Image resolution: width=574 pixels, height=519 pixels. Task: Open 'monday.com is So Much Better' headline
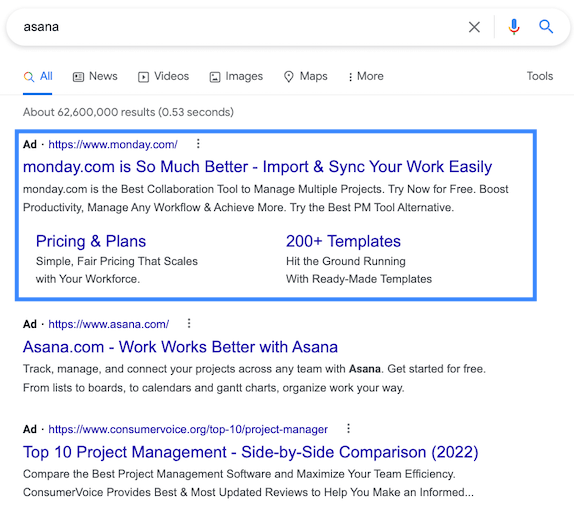257,167
